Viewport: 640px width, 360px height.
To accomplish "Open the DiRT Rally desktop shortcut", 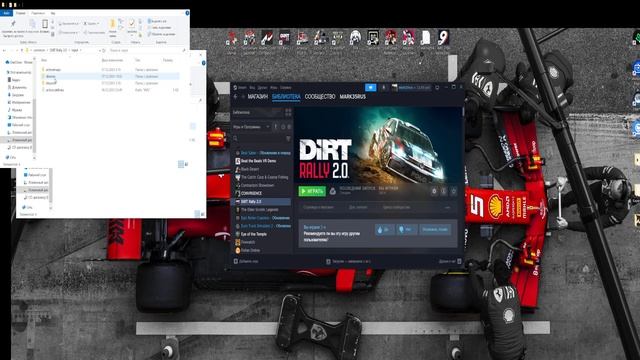I will point(284,38).
